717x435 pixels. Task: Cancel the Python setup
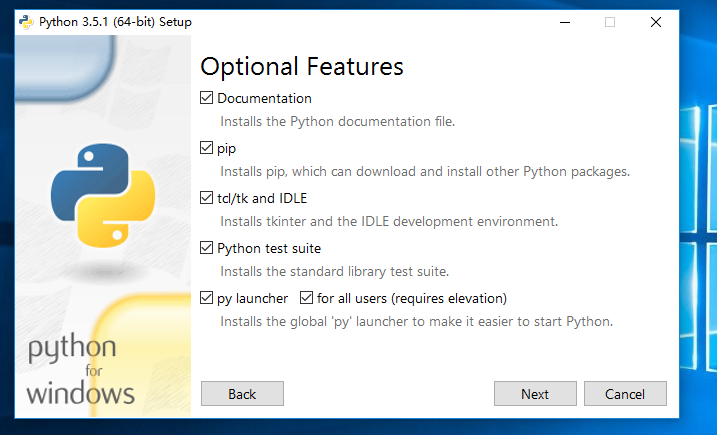coord(625,394)
